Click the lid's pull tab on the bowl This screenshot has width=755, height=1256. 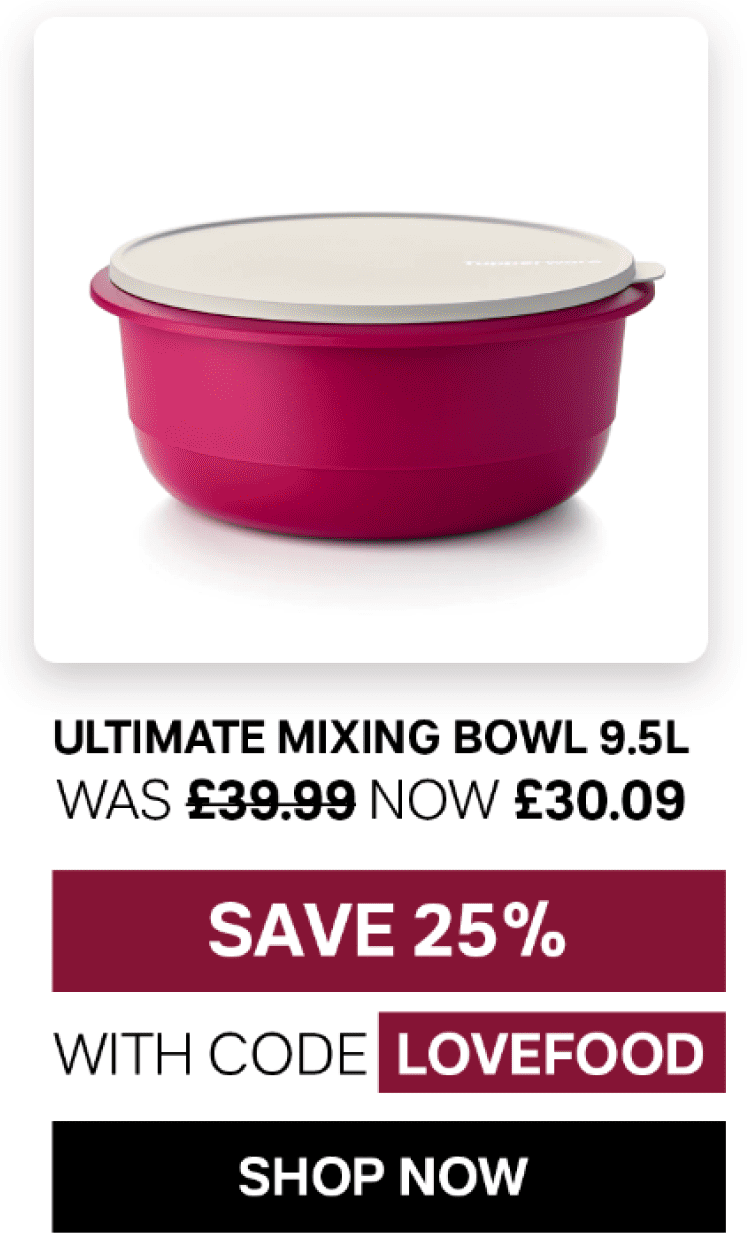point(648,271)
